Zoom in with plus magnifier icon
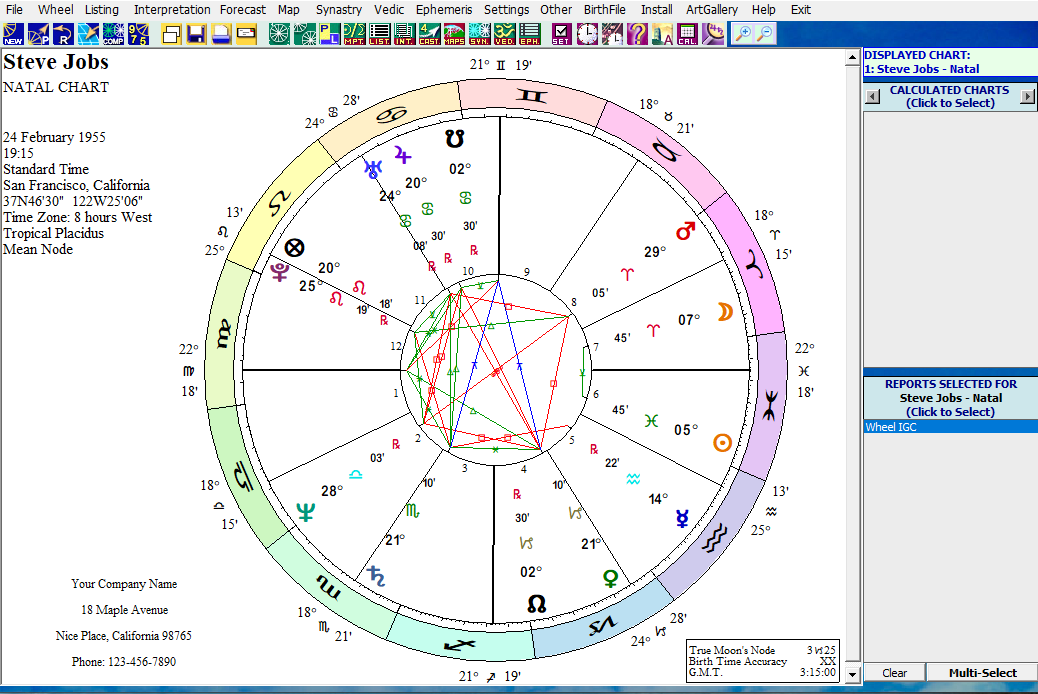This screenshot has width=1038, height=694. (743, 34)
